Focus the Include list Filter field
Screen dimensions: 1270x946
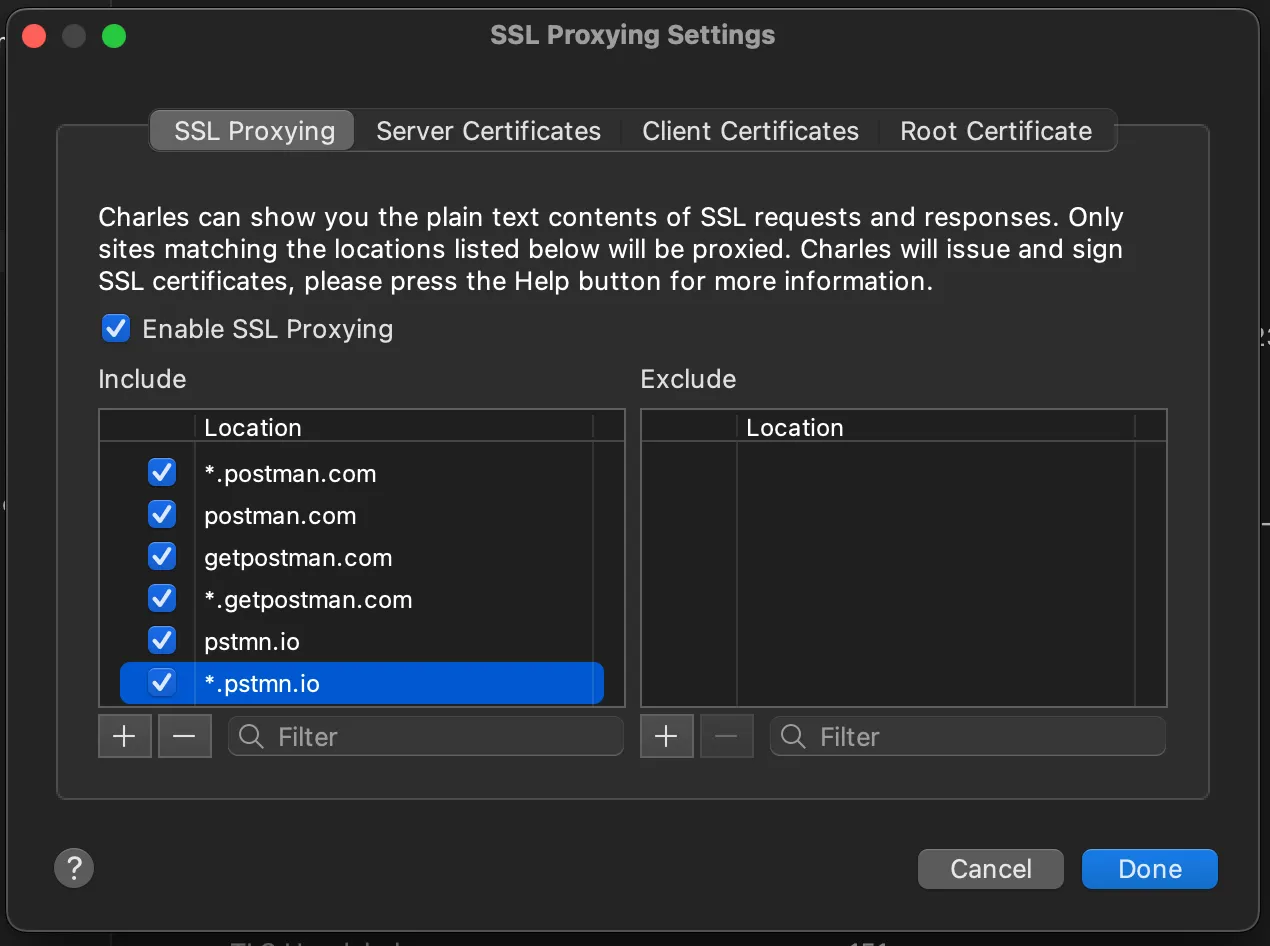coord(440,737)
